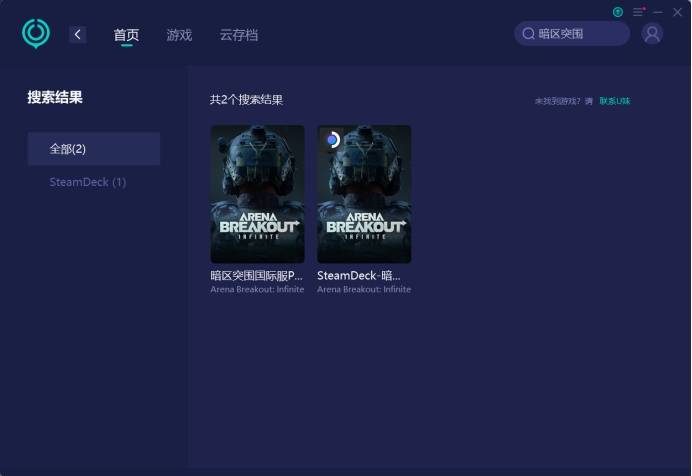
Task: Switch to the 首页 tab
Action: click(x=126, y=35)
